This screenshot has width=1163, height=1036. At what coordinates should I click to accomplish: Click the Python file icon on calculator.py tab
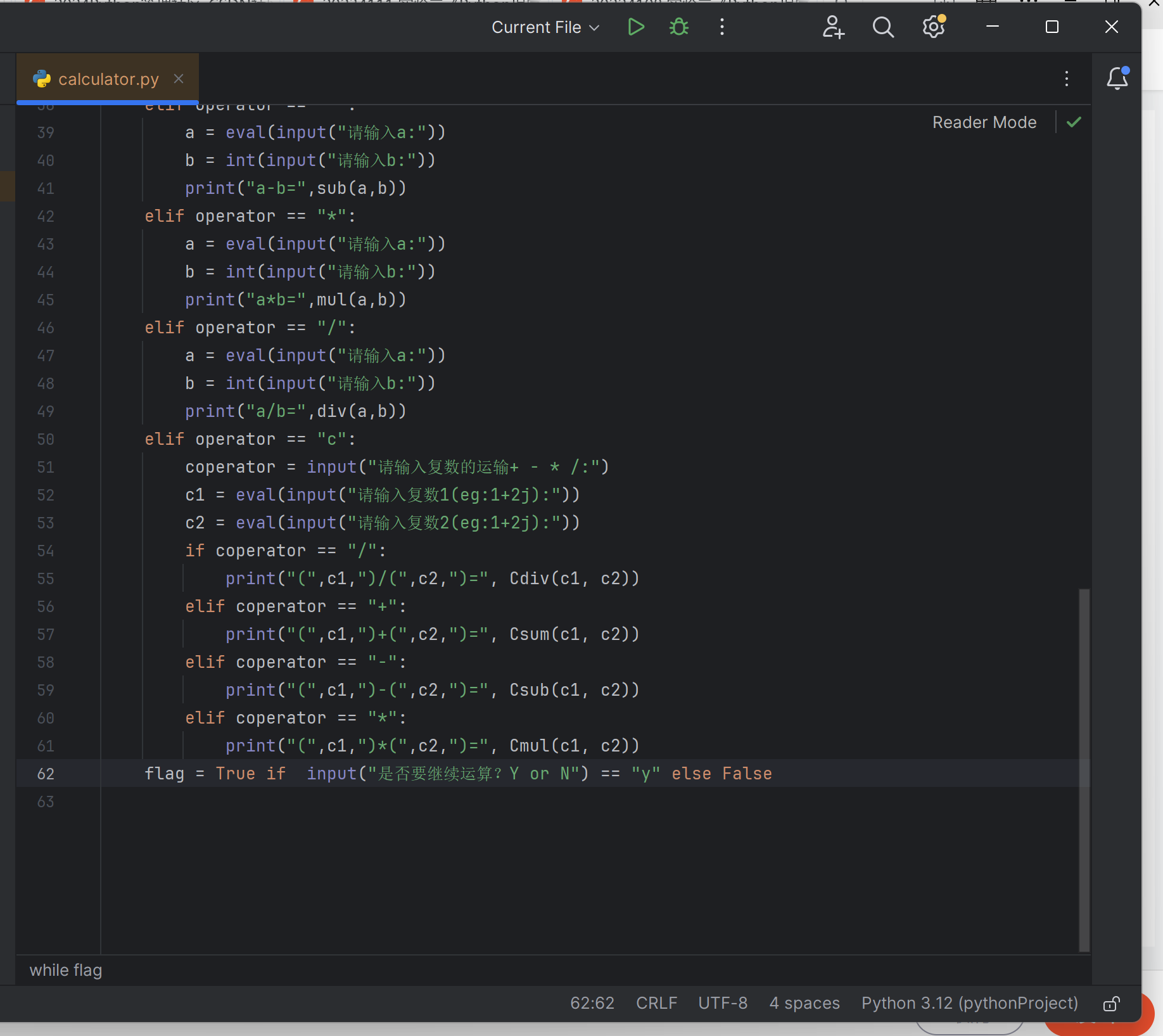pyautogui.click(x=42, y=79)
